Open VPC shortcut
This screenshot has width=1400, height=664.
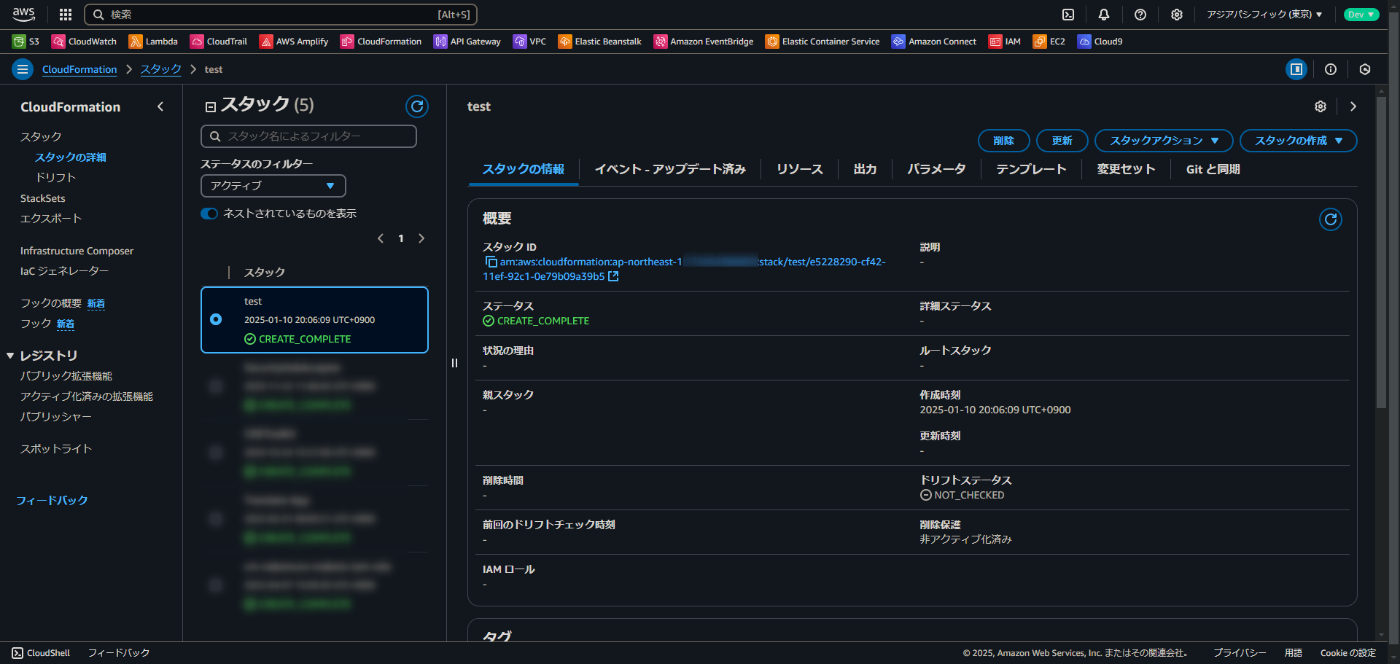529,42
